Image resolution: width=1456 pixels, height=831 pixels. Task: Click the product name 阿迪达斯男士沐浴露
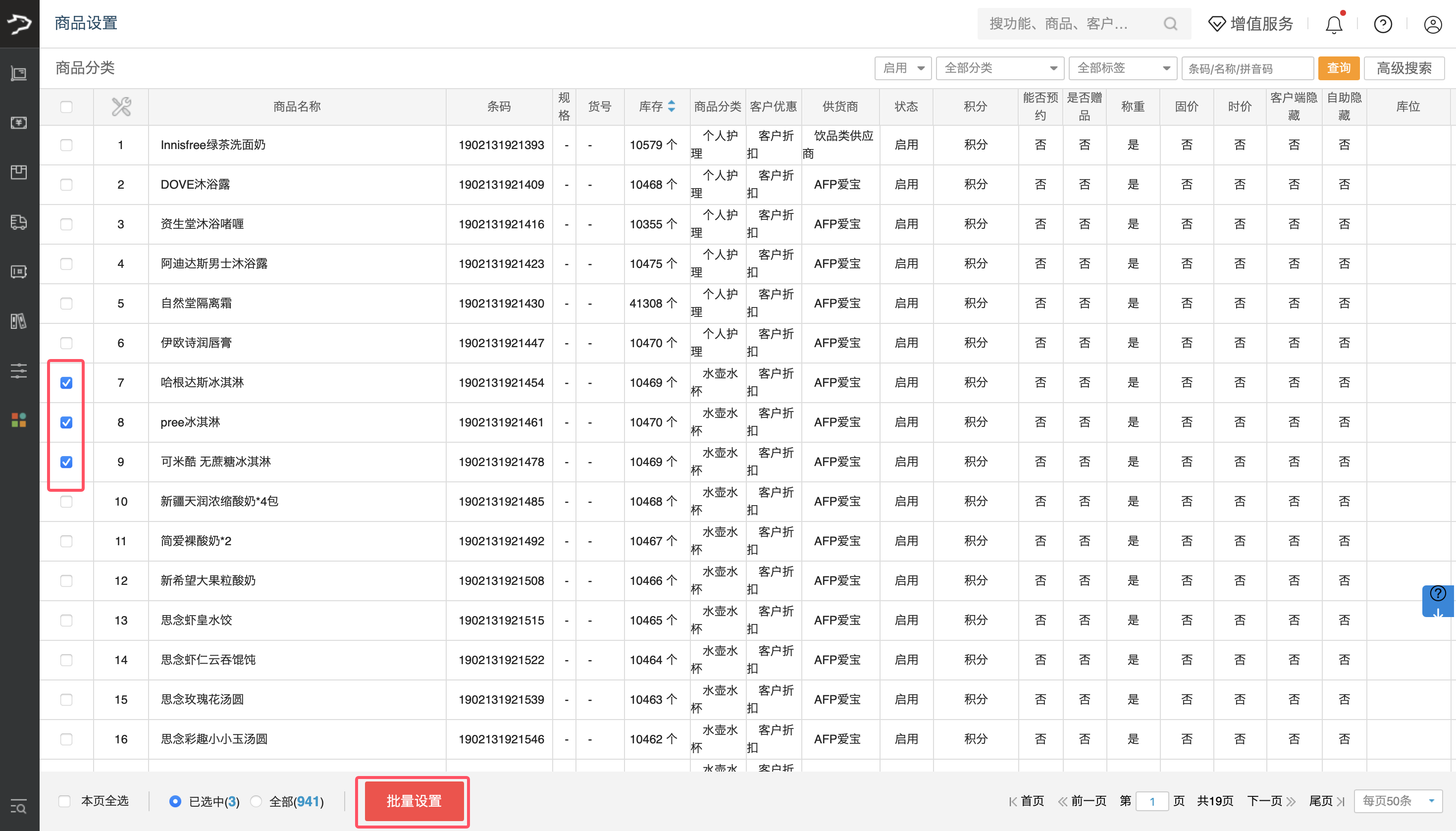214,263
